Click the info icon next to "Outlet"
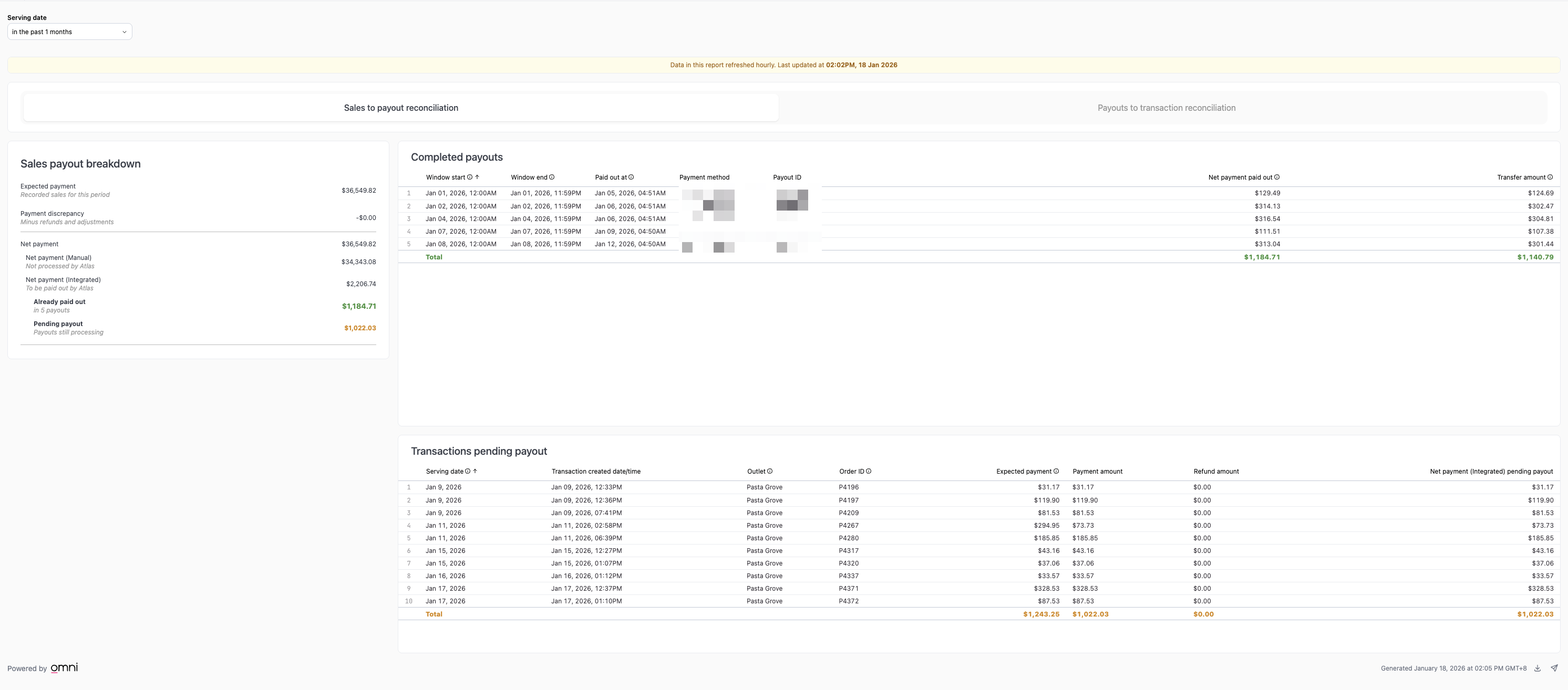The height and width of the screenshot is (690, 1568). click(769, 471)
